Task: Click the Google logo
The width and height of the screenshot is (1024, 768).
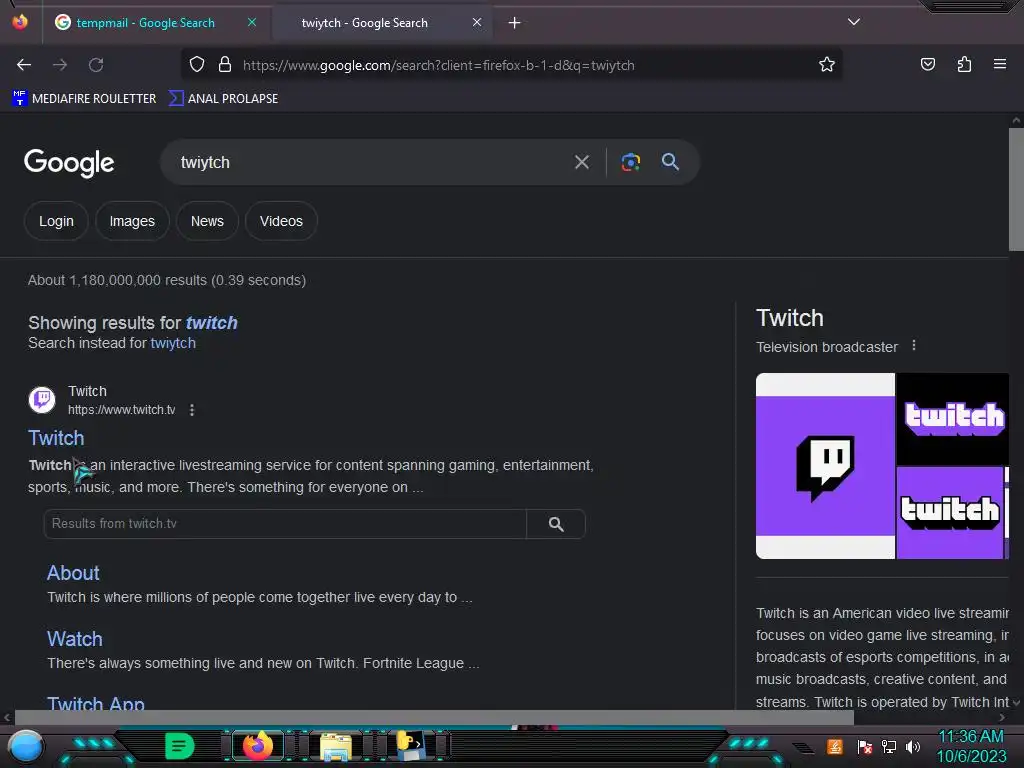Action: click(69, 163)
